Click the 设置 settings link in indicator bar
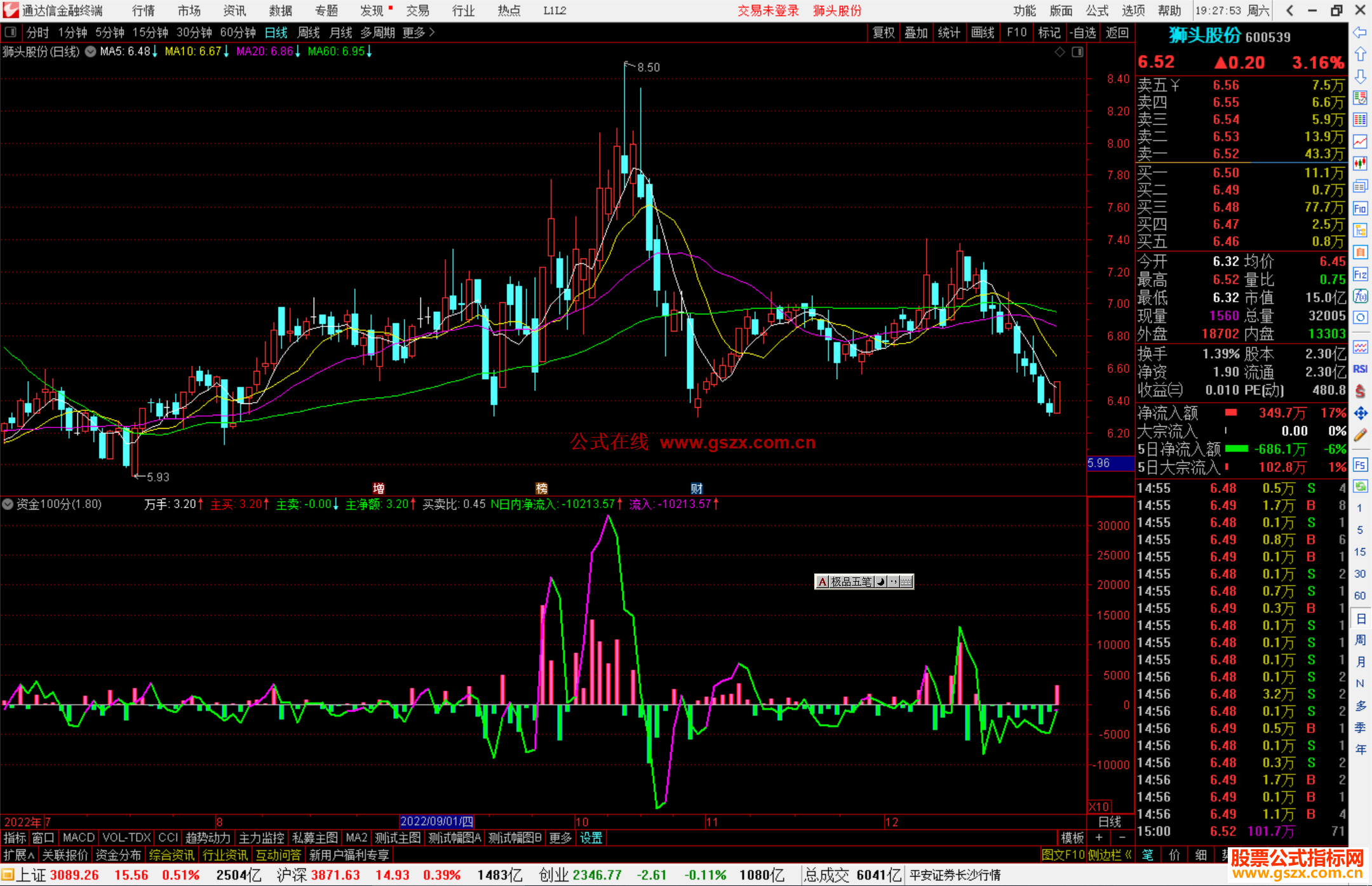The image size is (1372, 886). 591,838
